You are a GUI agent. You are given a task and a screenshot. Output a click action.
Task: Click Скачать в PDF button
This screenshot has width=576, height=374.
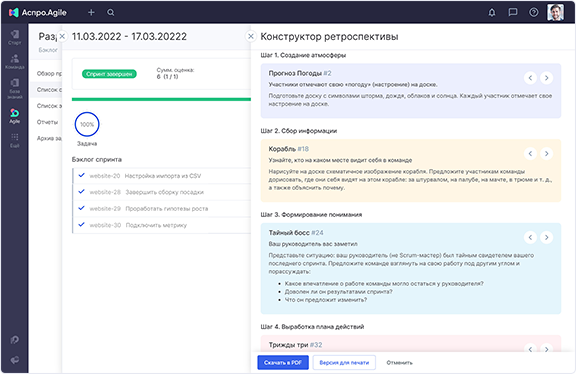[x=283, y=363]
